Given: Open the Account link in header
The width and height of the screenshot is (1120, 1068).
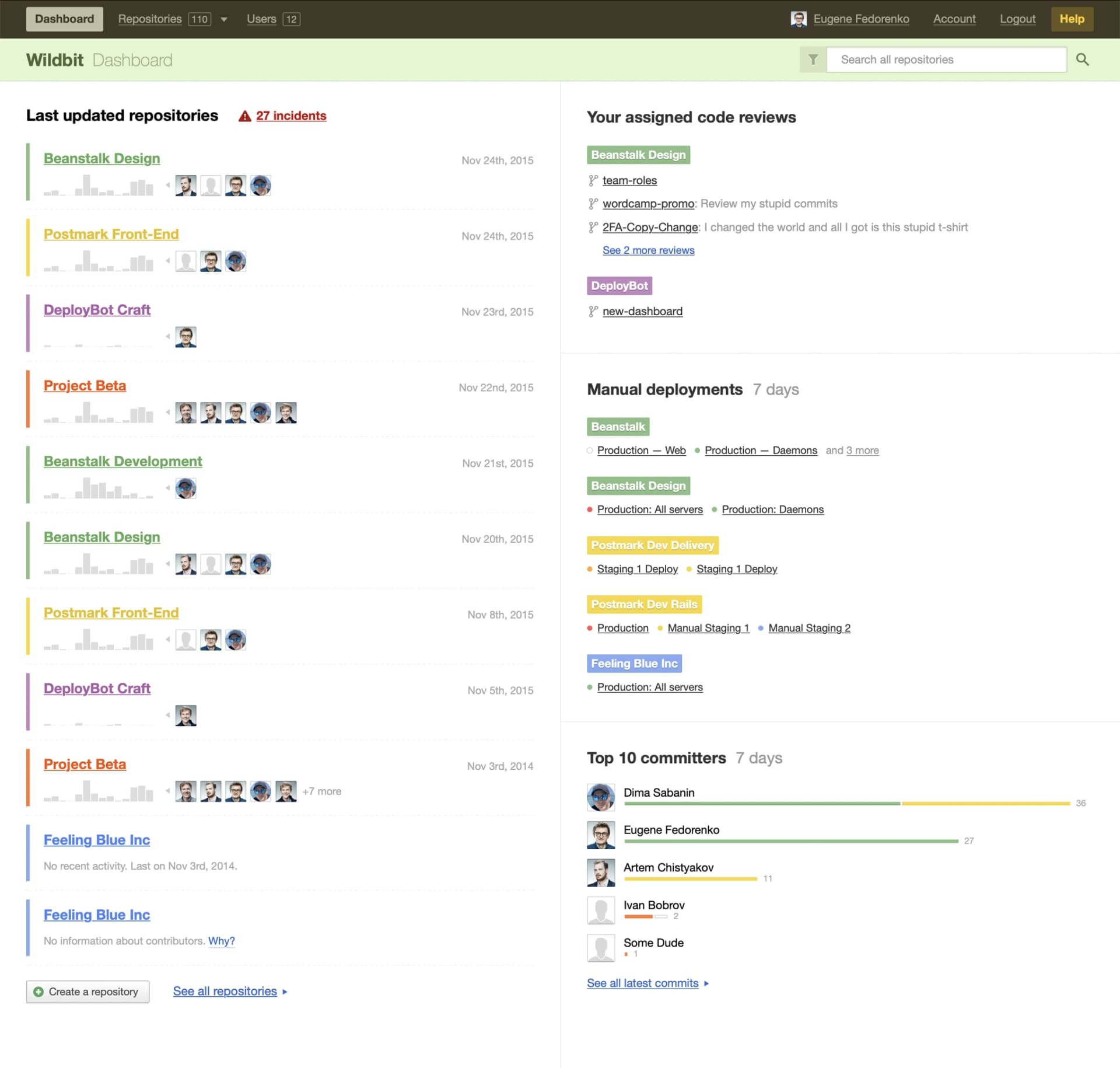Looking at the screenshot, I should point(954,19).
